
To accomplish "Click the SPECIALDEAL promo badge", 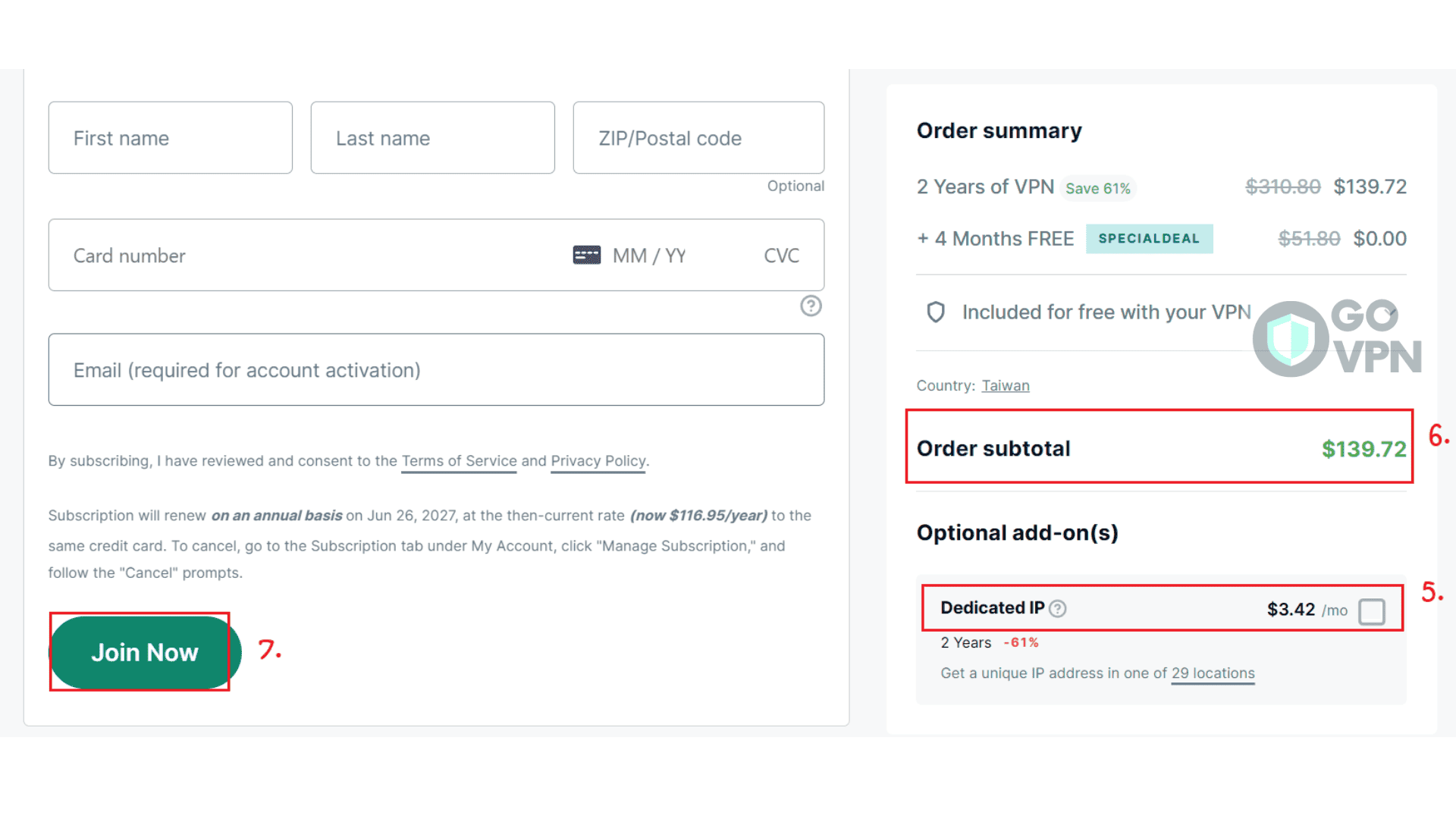I will pyautogui.click(x=1149, y=239).
